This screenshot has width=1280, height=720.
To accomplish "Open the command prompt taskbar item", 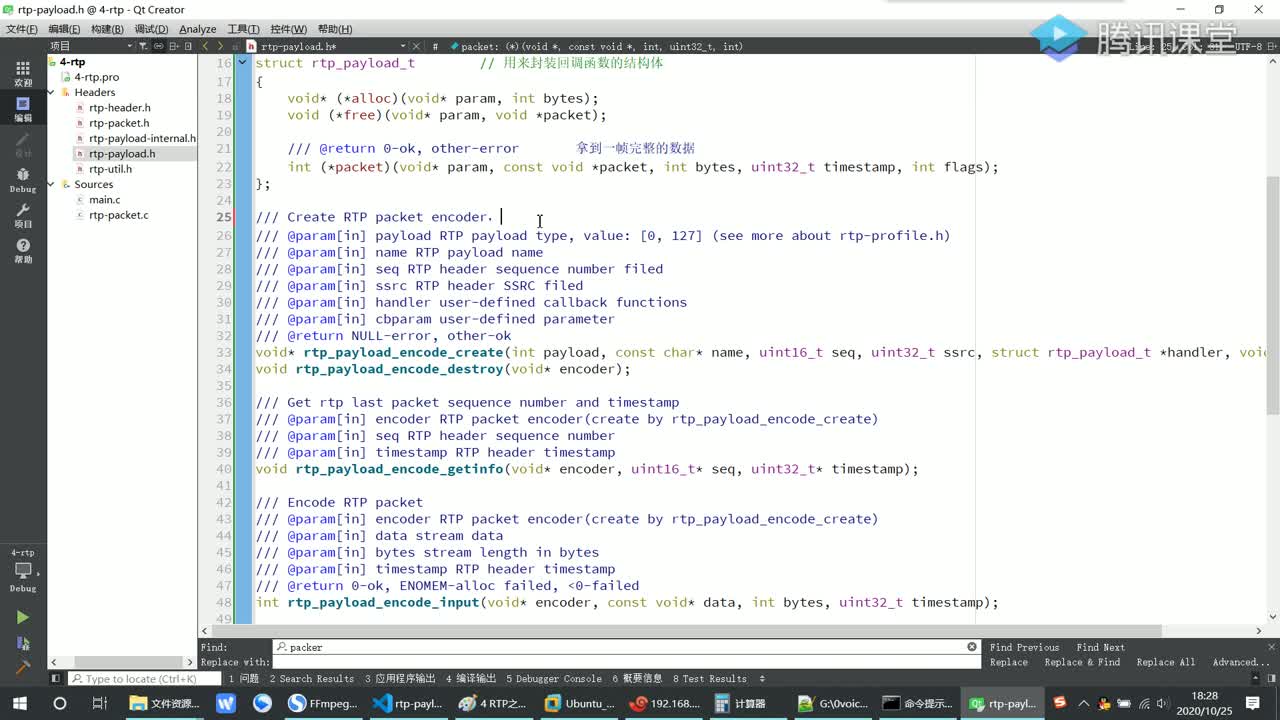I will tap(917, 703).
